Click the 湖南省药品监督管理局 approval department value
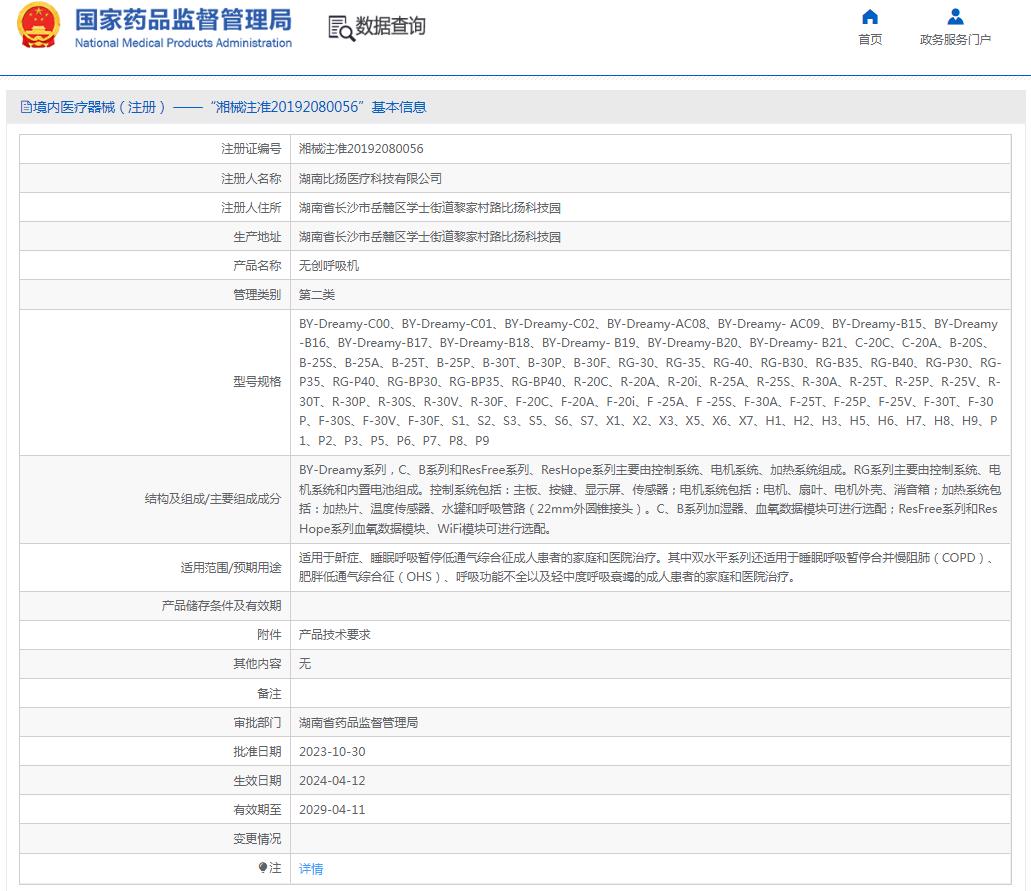The image size is (1031, 891). [358, 723]
